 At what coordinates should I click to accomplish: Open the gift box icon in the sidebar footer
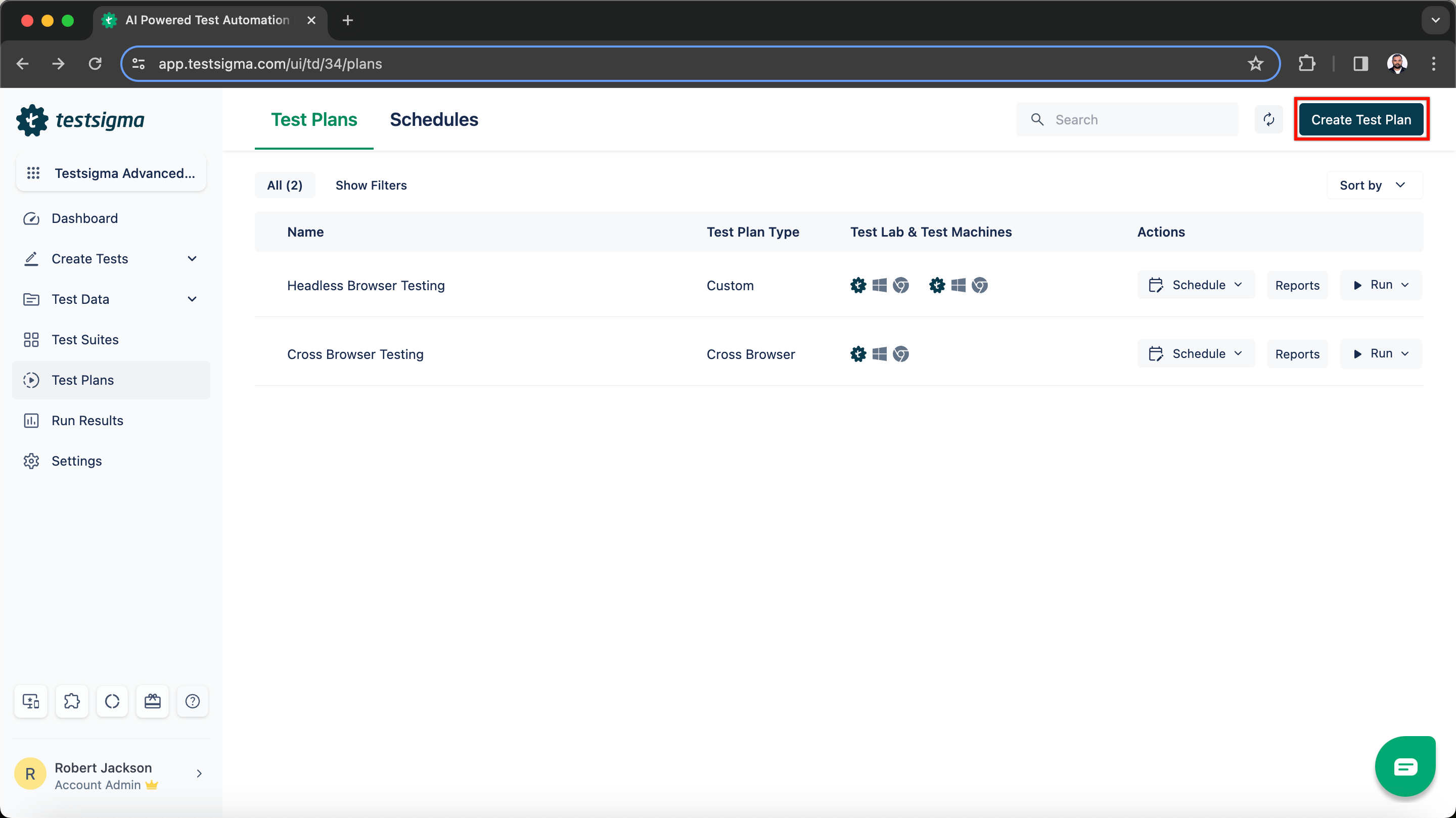(153, 701)
